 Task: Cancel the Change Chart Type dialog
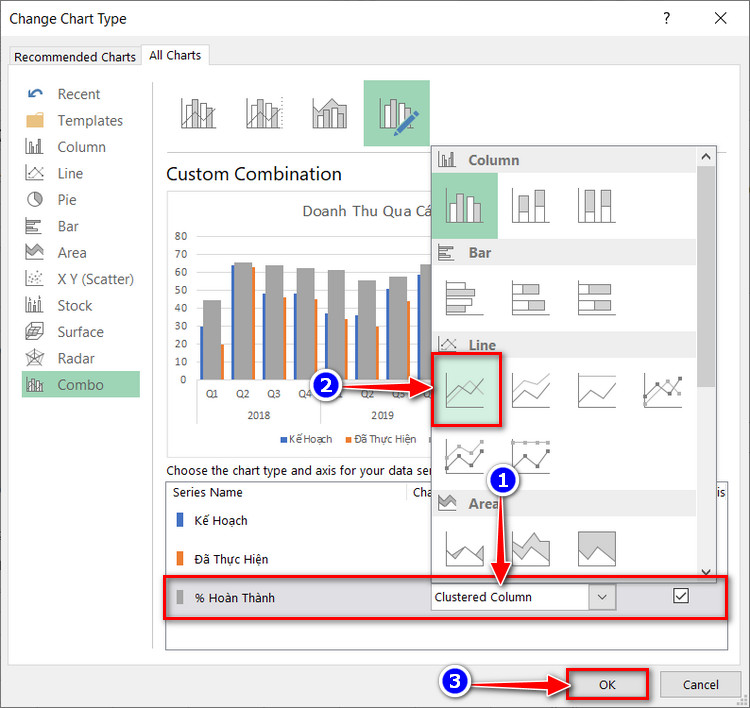click(x=700, y=685)
